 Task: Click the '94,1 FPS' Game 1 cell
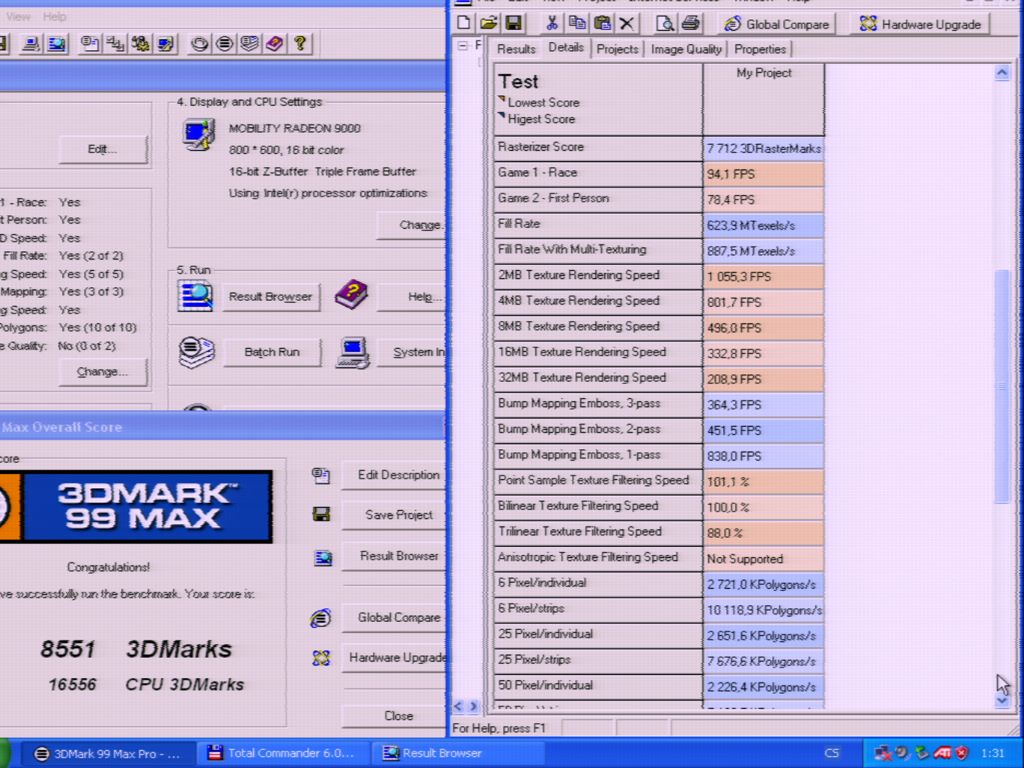click(x=763, y=174)
